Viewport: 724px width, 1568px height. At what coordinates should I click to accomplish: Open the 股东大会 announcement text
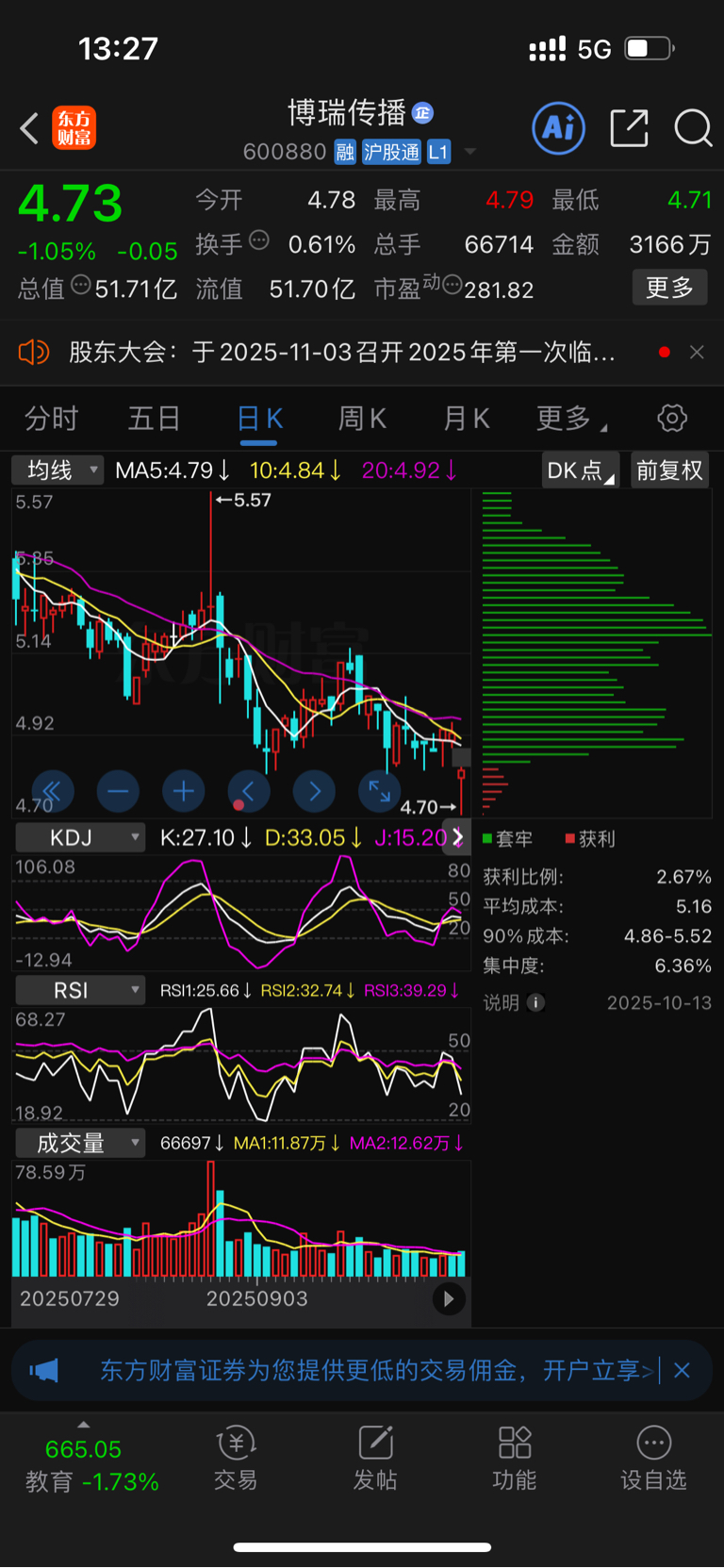click(341, 353)
